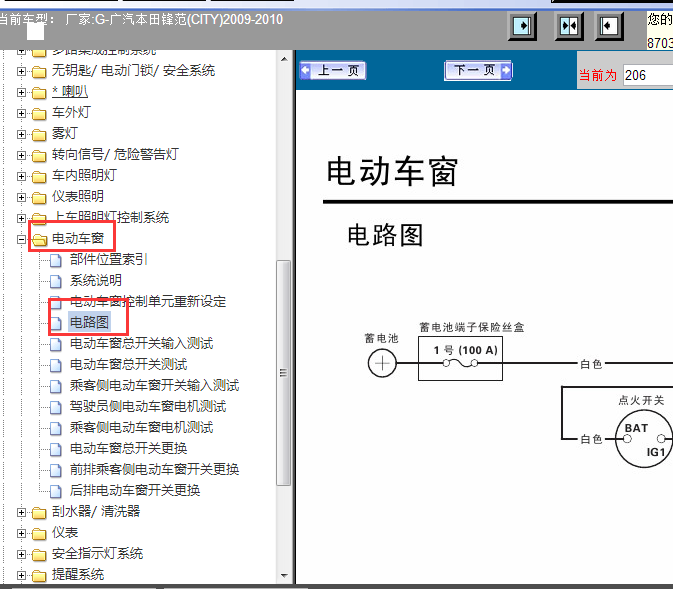Click the split-panel center toolbar icon

(569, 26)
